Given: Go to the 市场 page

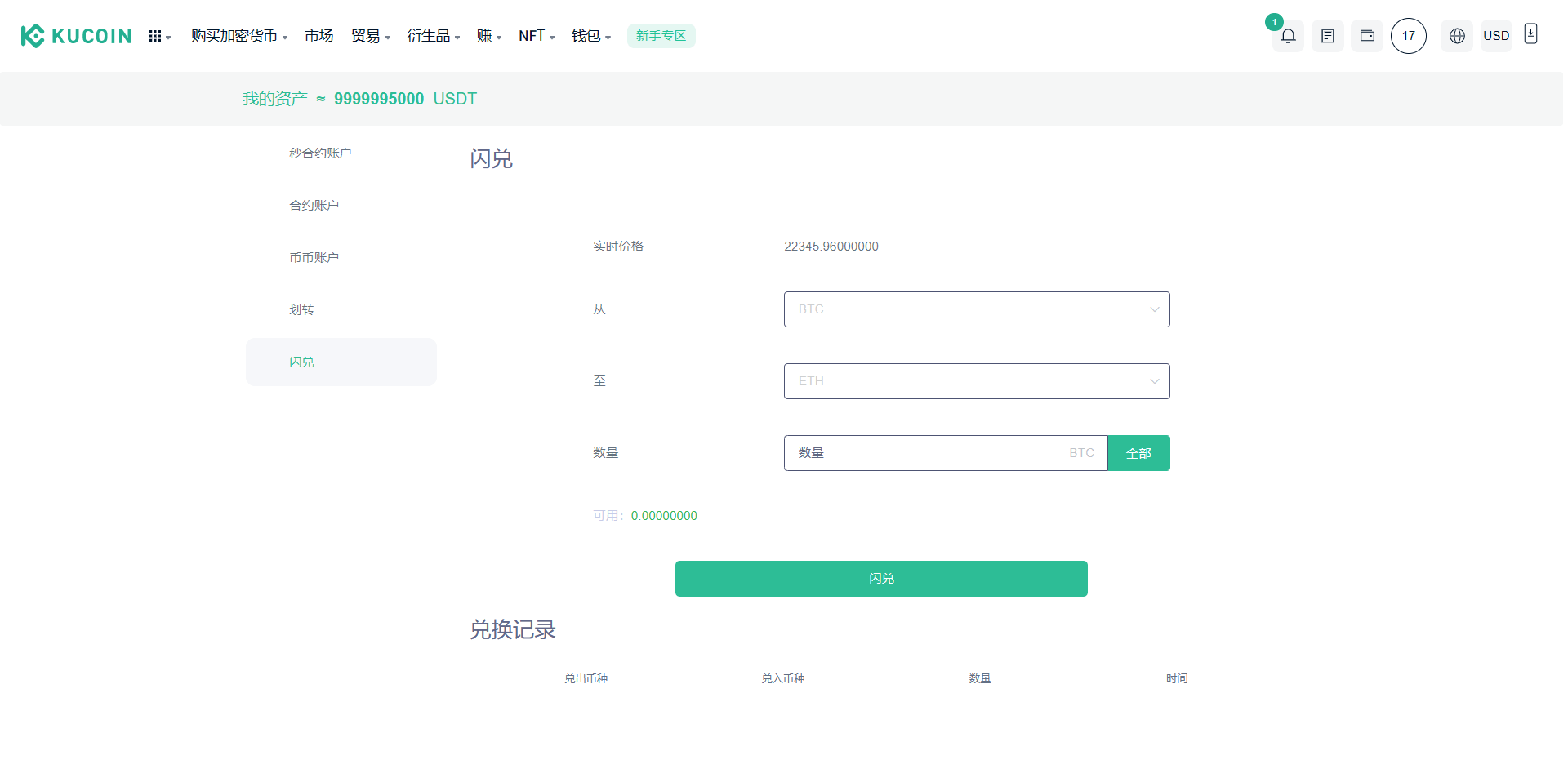Looking at the screenshot, I should [x=318, y=36].
